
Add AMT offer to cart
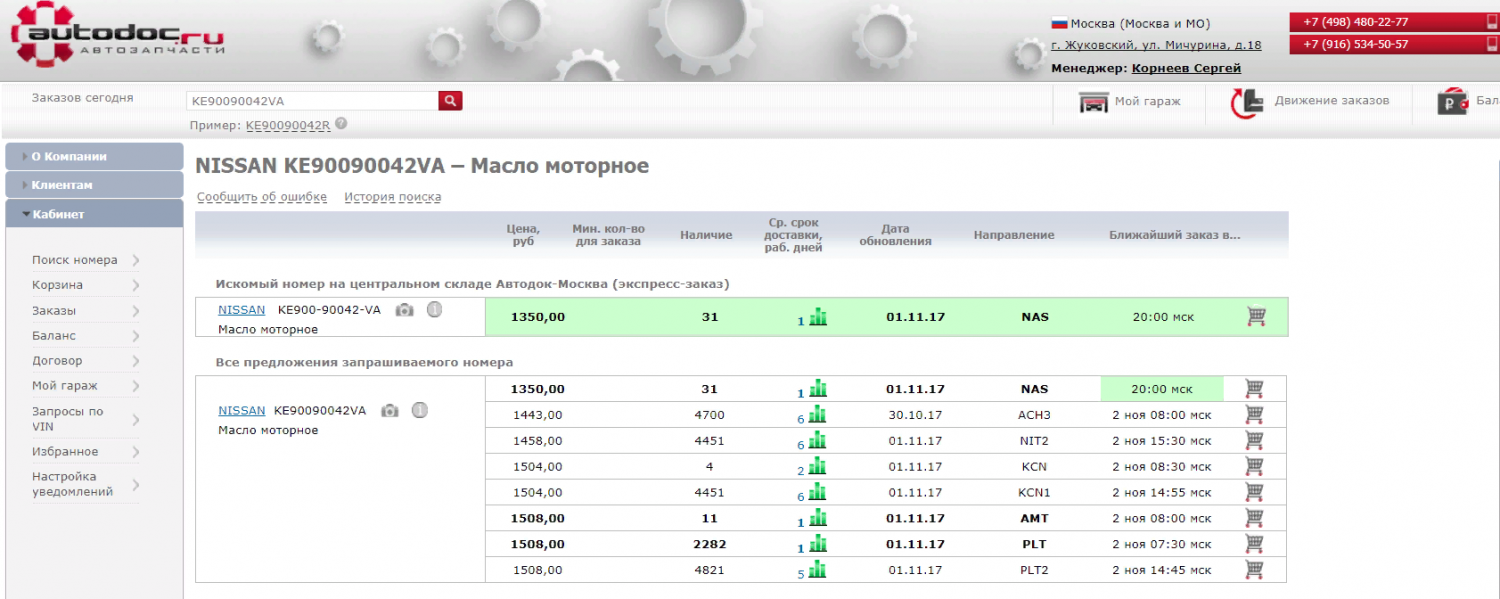pos(1254,518)
